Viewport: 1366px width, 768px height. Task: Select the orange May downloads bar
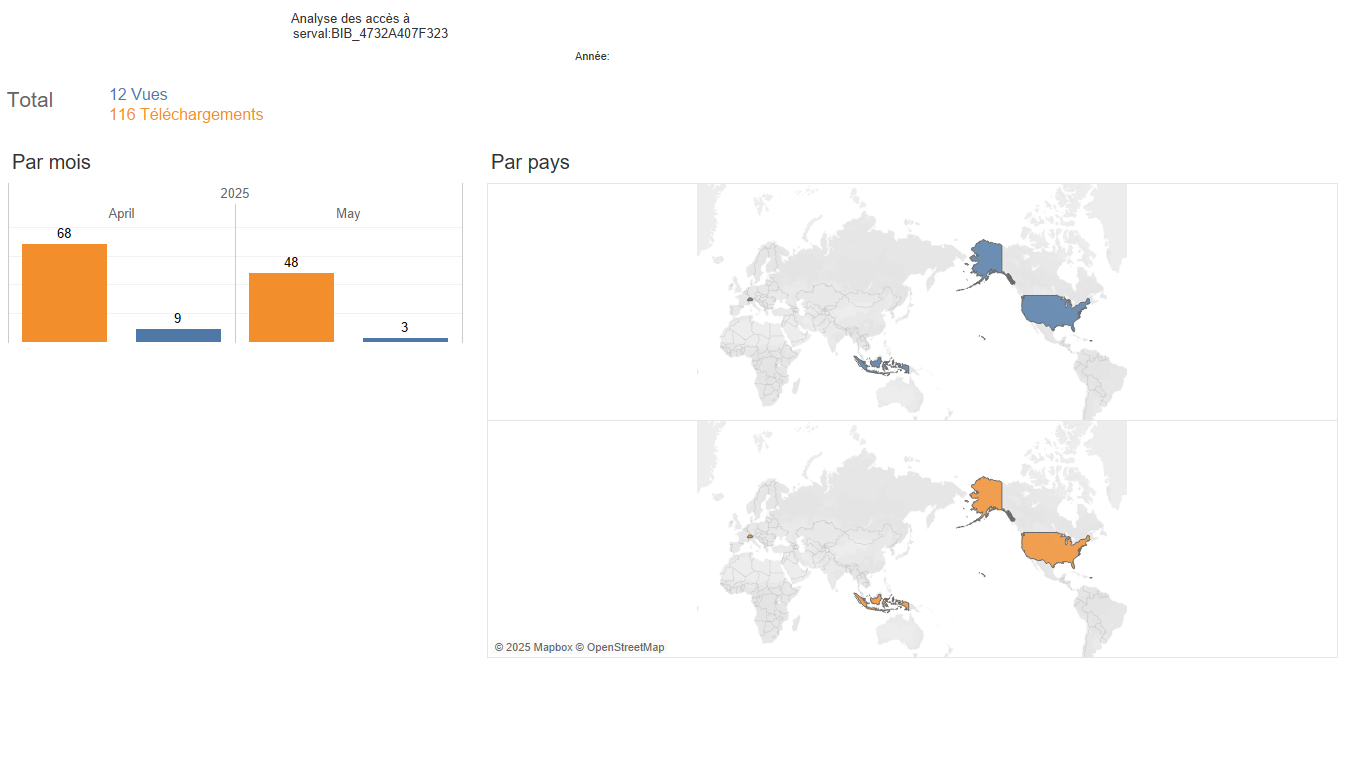[x=291, y=307]
